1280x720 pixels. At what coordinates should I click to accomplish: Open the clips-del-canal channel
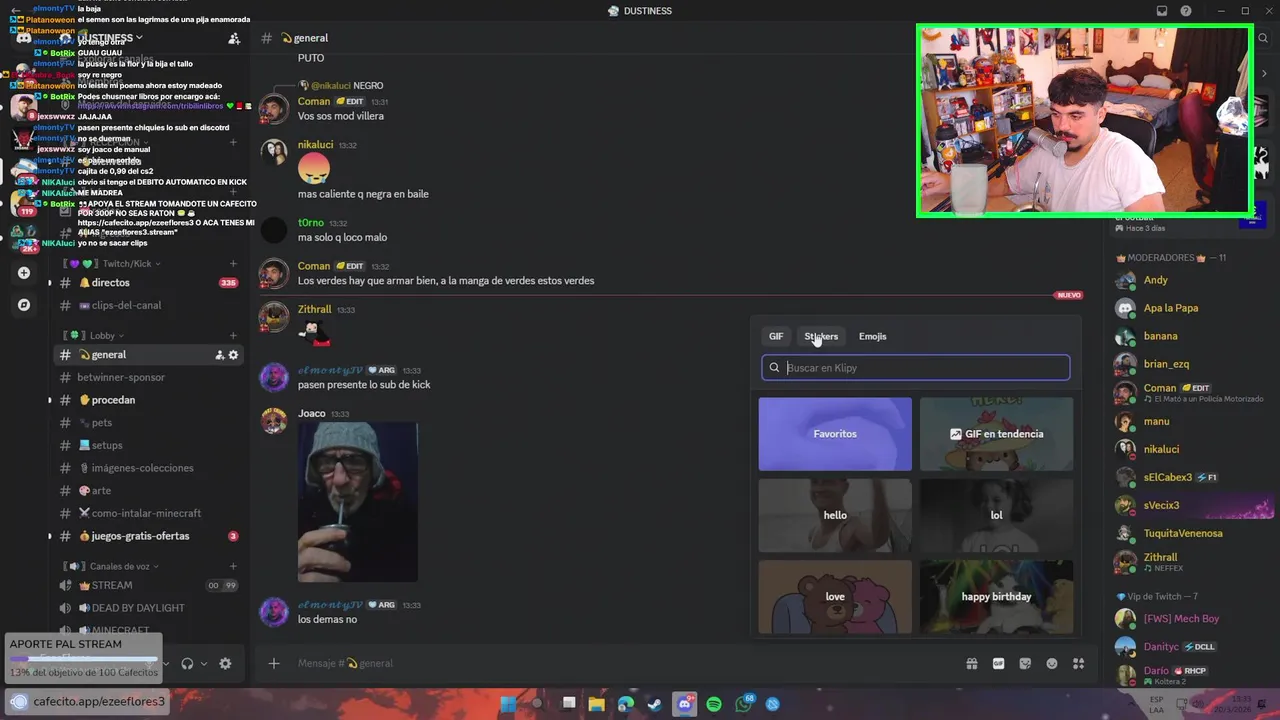click(148, 305)
